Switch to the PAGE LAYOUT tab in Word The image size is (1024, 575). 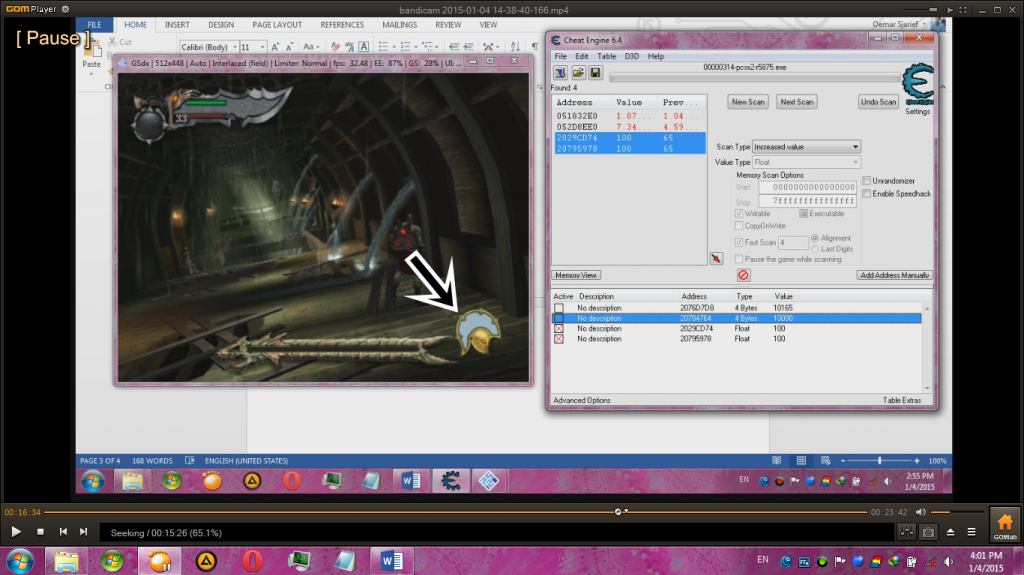coord(277,25)
